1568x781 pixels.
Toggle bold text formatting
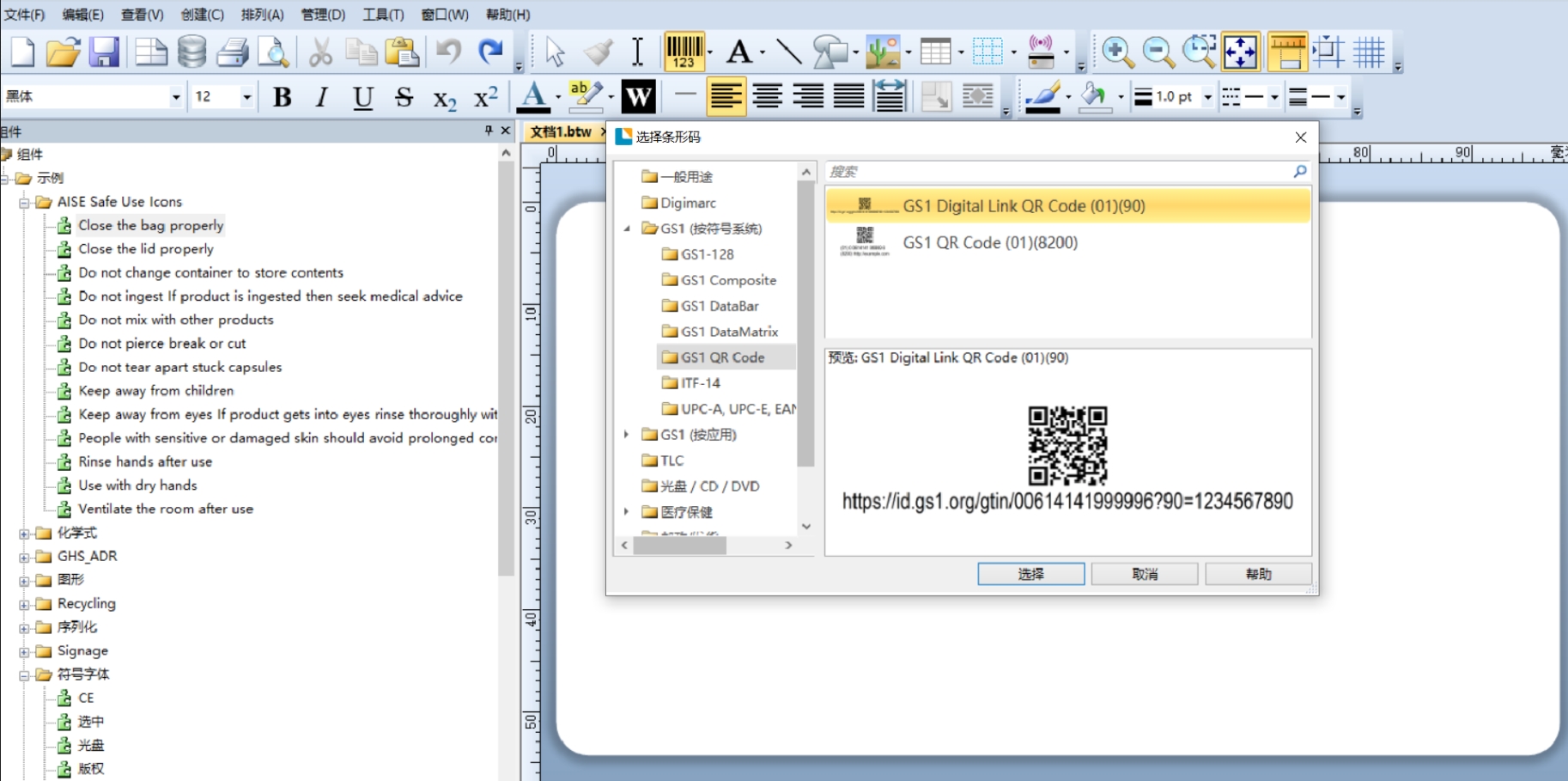click(282, 97)
